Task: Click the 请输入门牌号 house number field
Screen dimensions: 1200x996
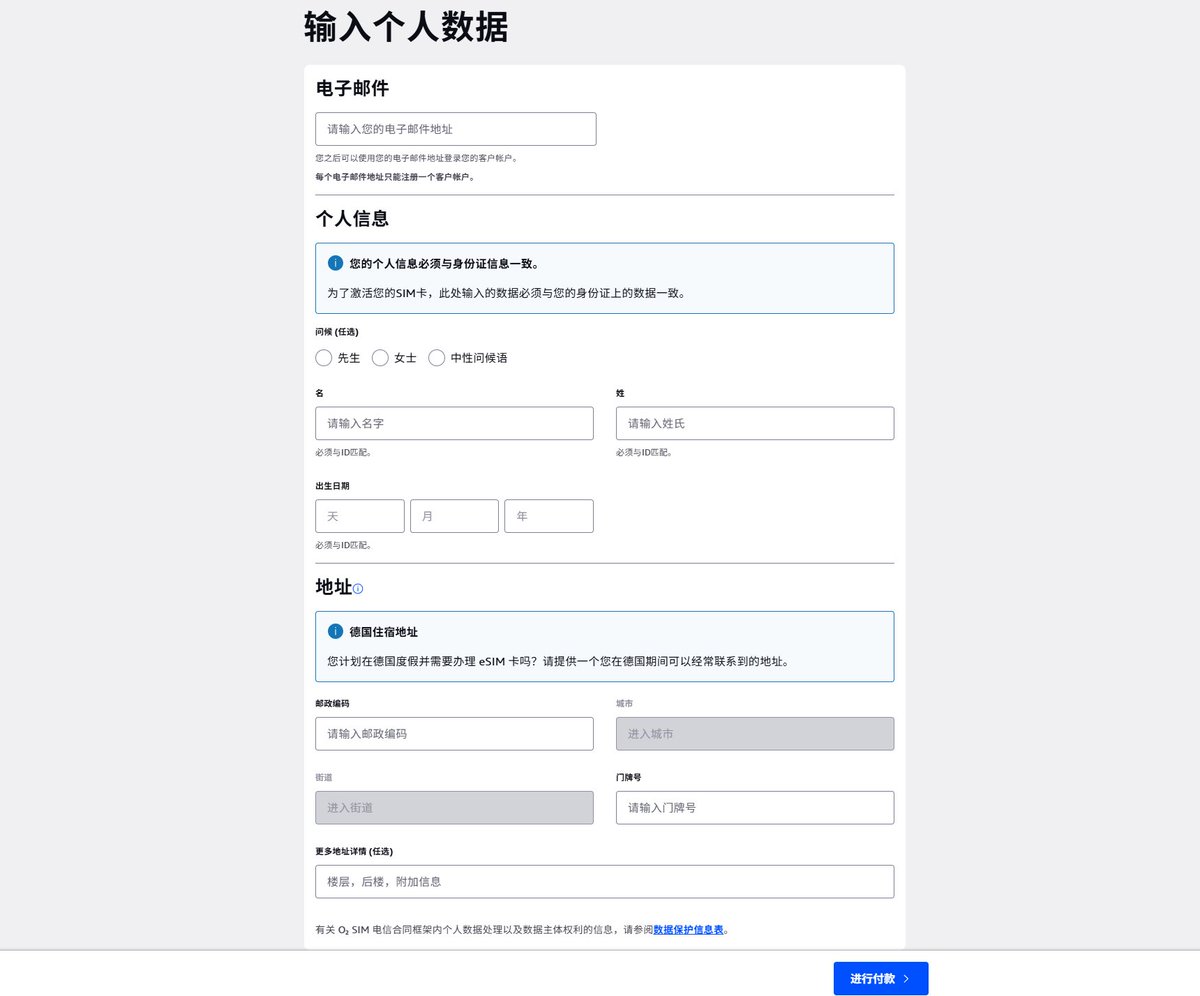Action: pyautogui.click(x=755, y=808)
